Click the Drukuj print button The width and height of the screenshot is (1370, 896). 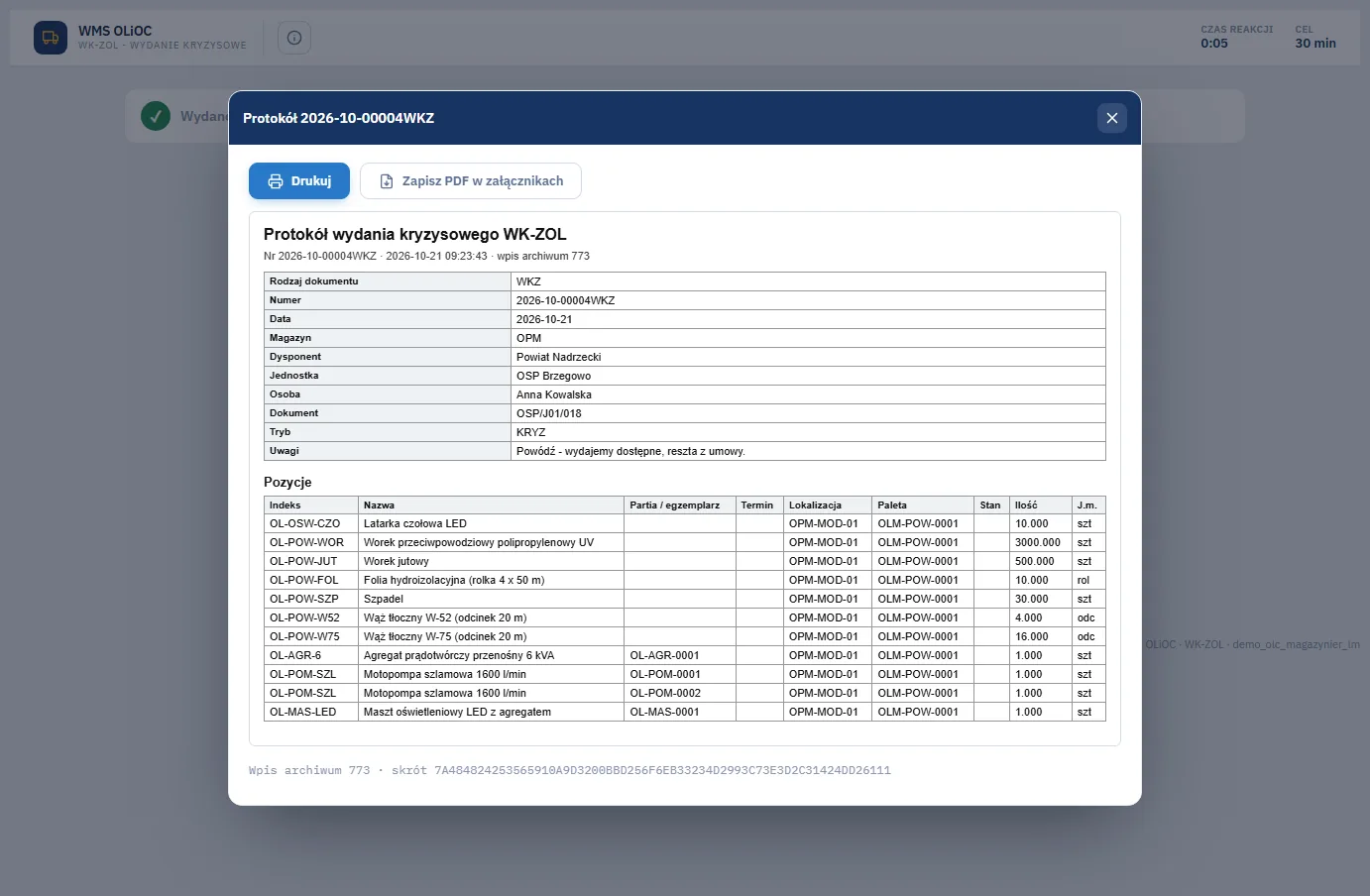[x=299, y=181]
